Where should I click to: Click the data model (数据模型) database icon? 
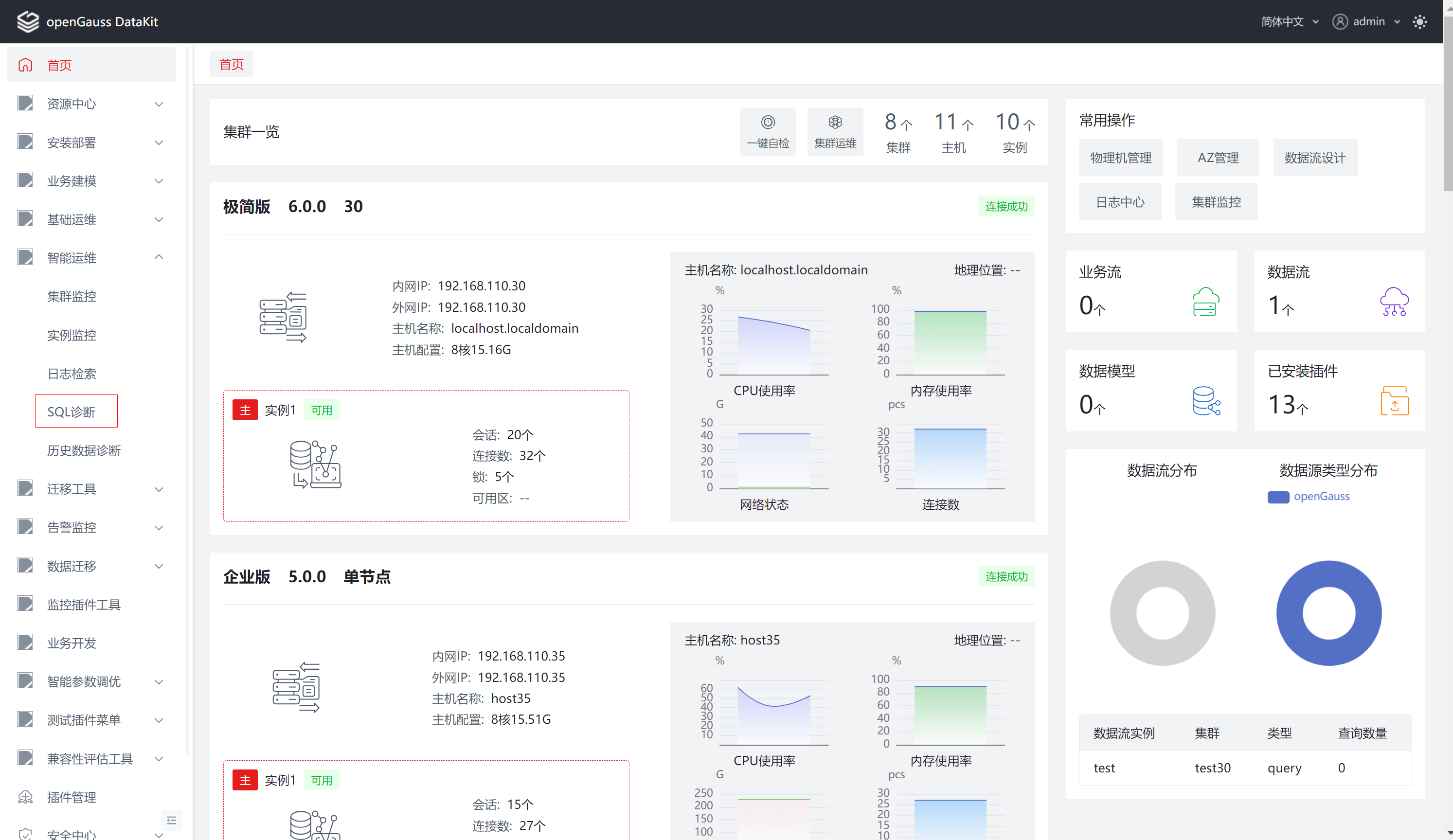(x=1205, y=401)
